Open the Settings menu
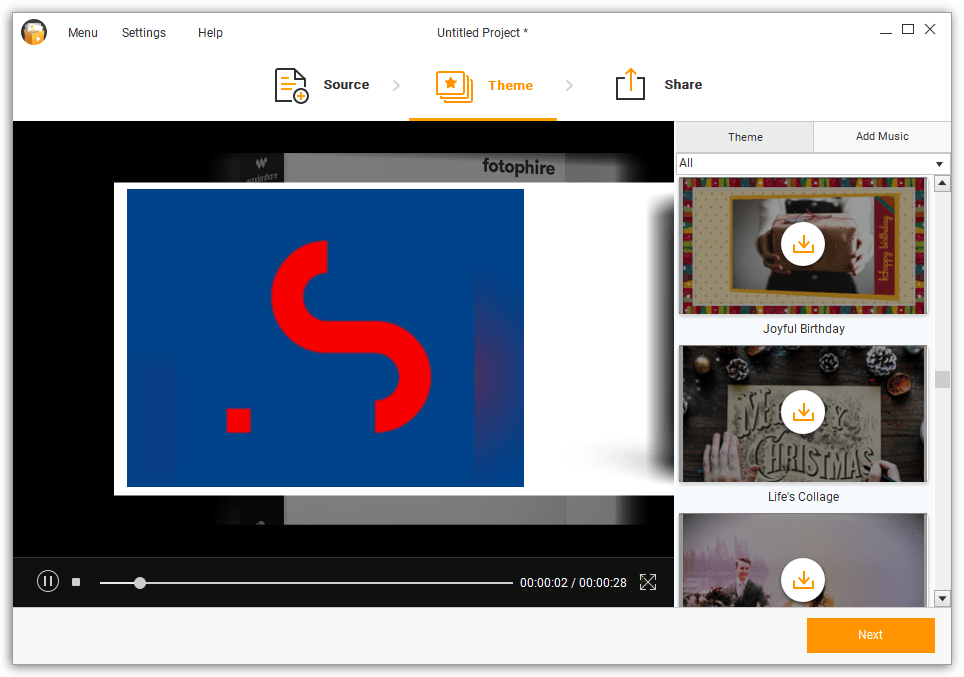Image resolution: width=964 pixels, height=677 pixels. [144, 33]
